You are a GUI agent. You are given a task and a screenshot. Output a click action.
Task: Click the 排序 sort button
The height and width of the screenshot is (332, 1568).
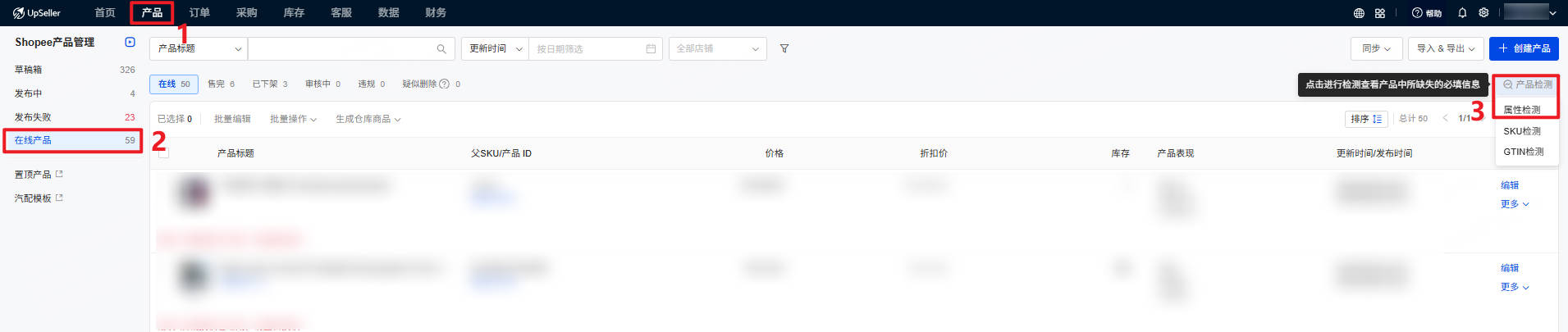pos(1366,119)
